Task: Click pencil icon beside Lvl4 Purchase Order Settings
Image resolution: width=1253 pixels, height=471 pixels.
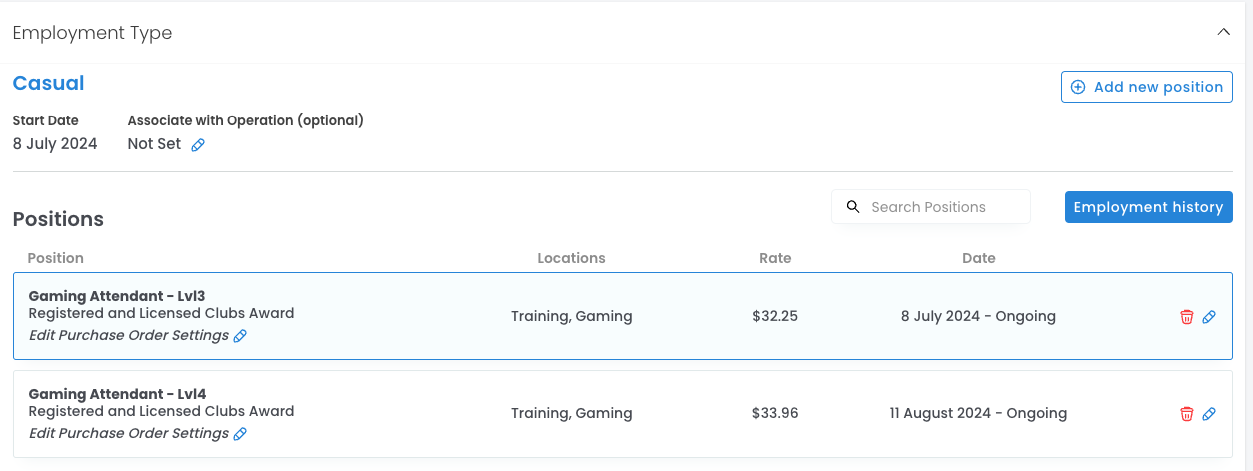Action: pyautogui.click(x=240, y=434)
